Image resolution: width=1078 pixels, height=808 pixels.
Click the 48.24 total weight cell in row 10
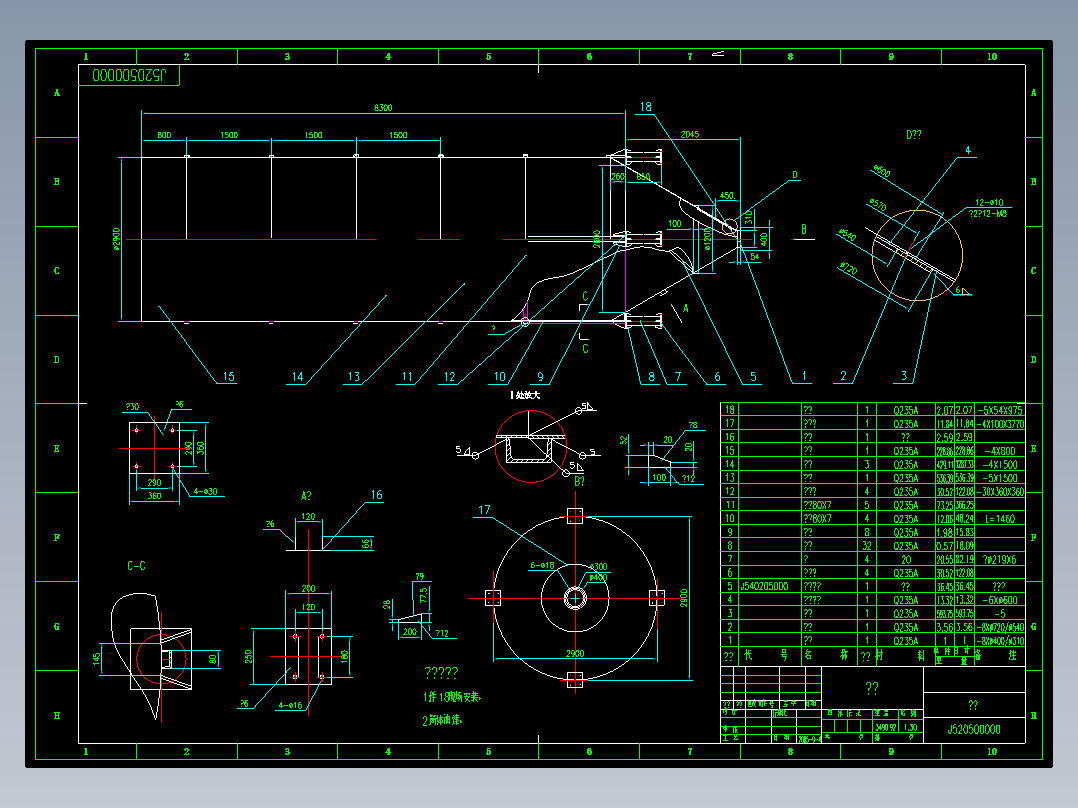965,518
